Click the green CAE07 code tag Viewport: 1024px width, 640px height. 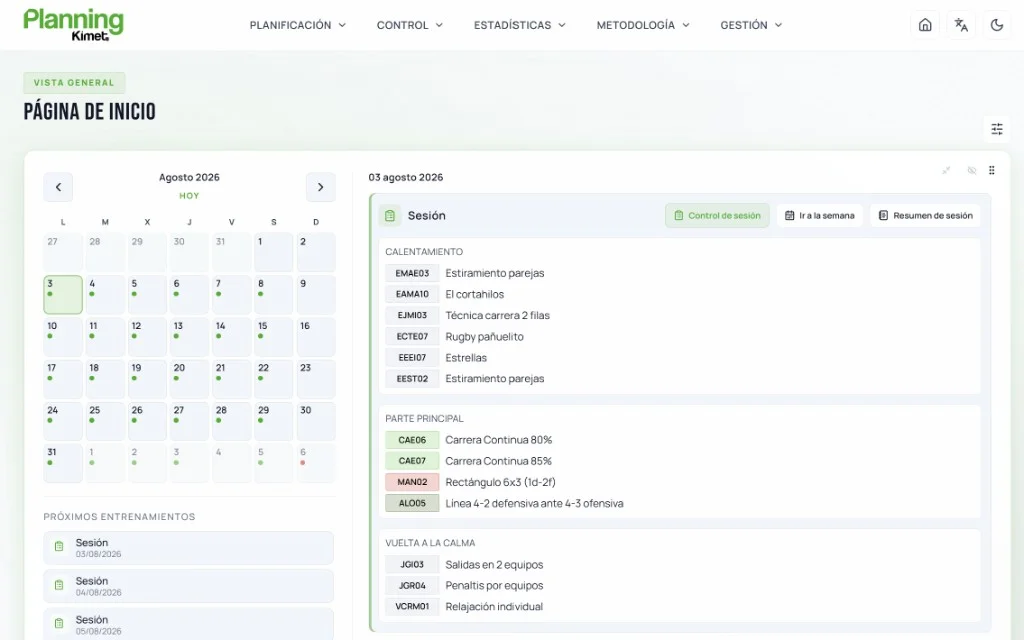[x=412, y=461]
